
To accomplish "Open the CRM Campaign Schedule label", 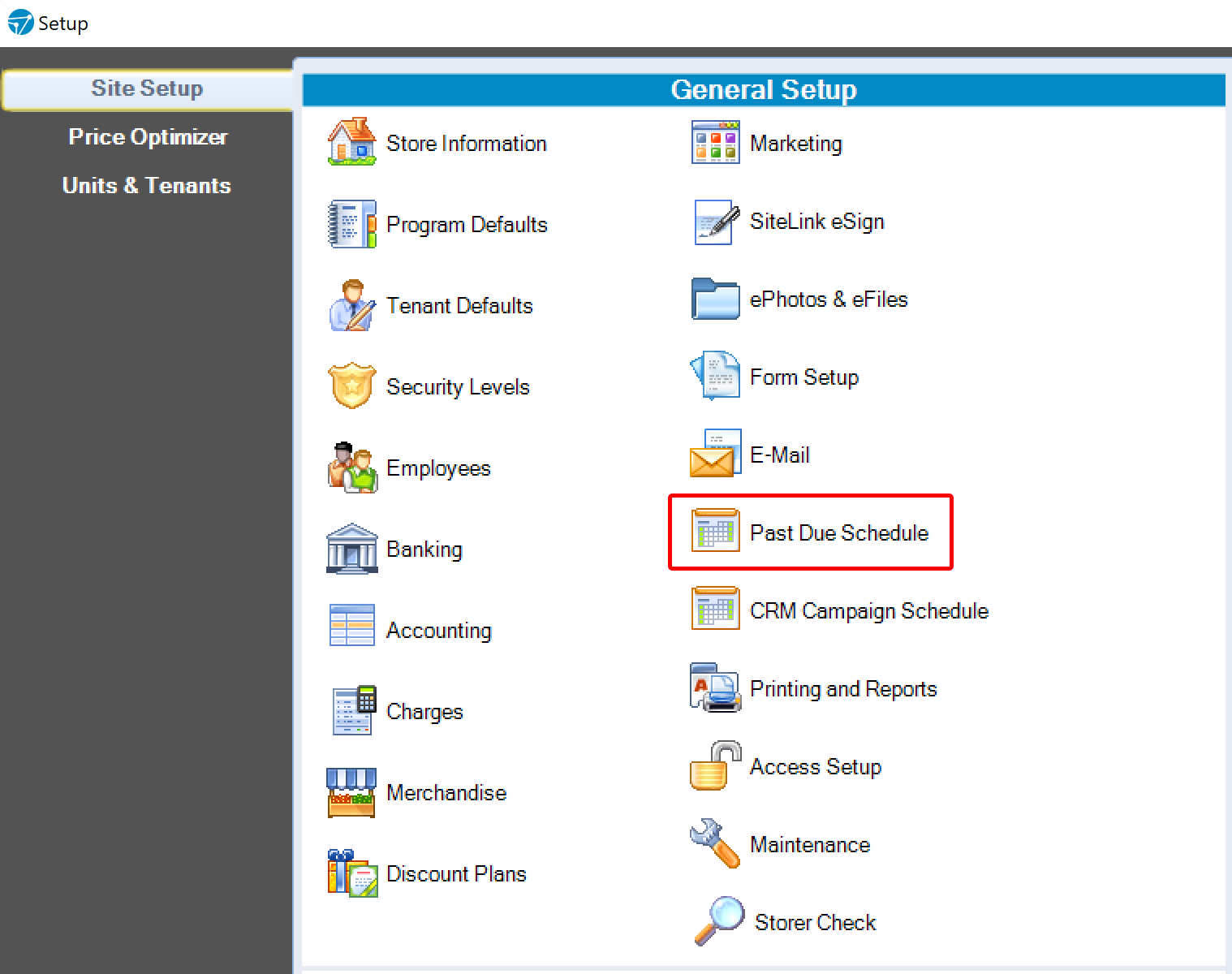I will [x=869, y=611].
